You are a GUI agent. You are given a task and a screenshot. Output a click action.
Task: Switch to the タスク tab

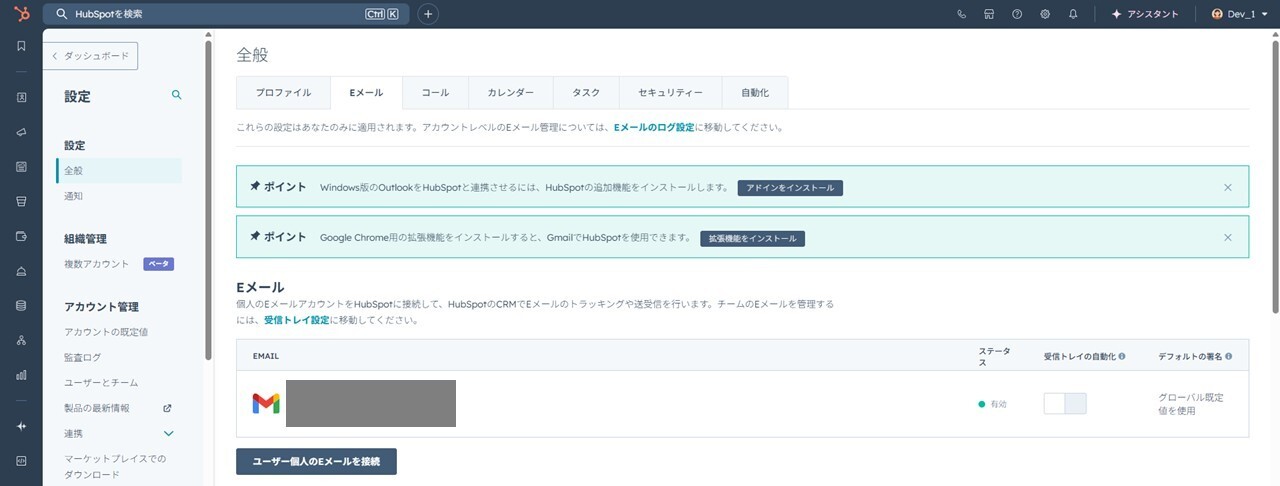(x=586, y=92)
